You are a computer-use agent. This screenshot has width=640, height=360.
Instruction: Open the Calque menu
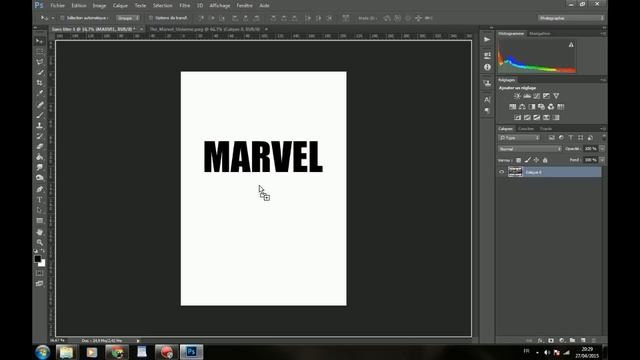pos(120,6)
